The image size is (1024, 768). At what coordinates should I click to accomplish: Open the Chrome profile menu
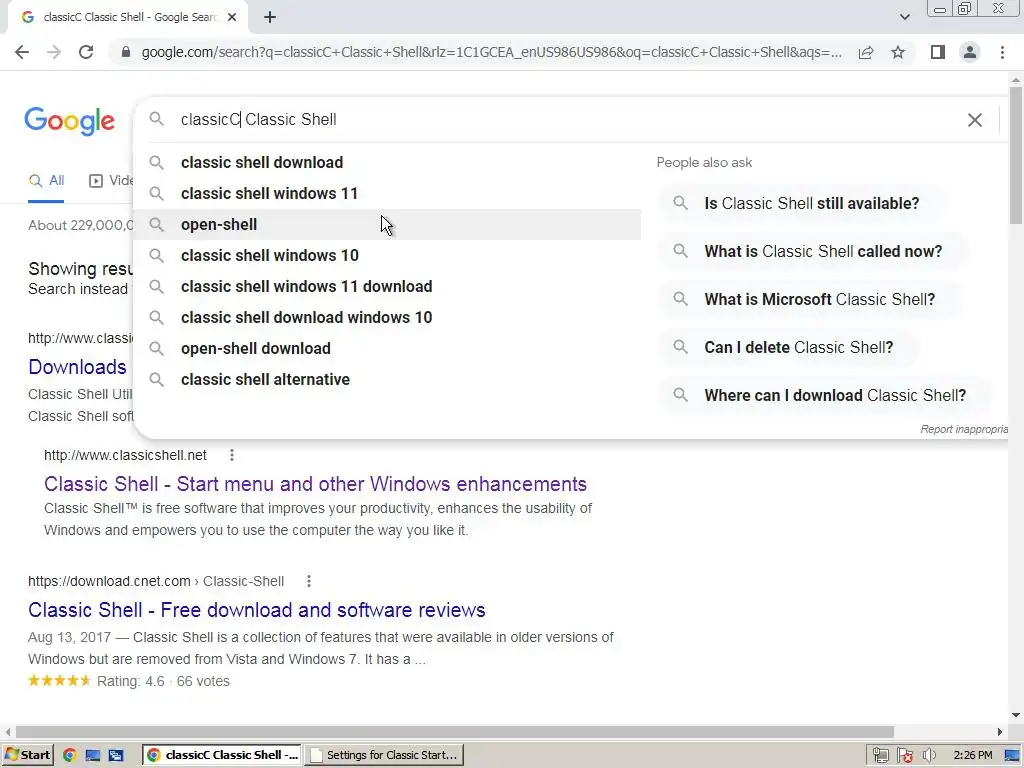(x=970, y=52)
